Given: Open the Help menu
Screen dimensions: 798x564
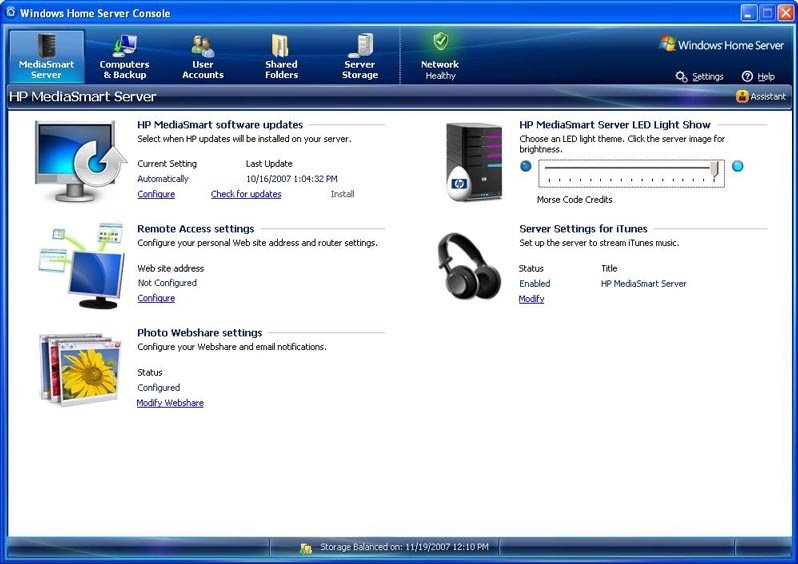Looking at the screenshot, I should point(758,76).
